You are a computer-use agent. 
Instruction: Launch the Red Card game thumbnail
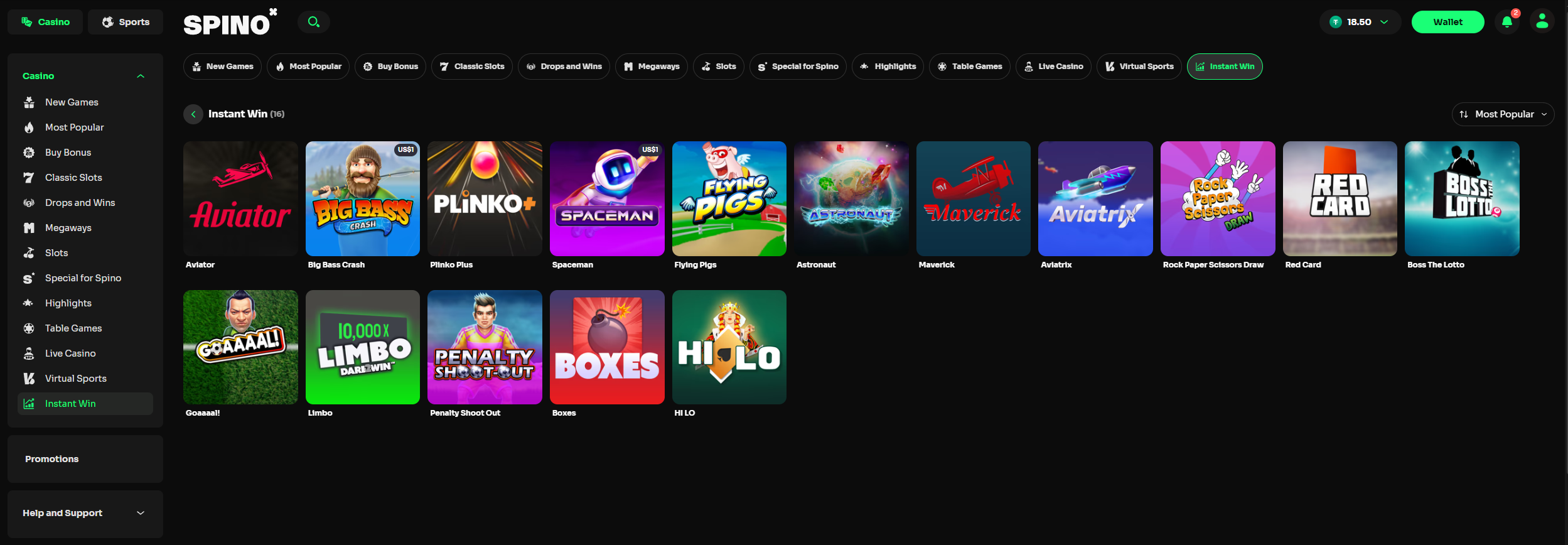click(1340, 198)
